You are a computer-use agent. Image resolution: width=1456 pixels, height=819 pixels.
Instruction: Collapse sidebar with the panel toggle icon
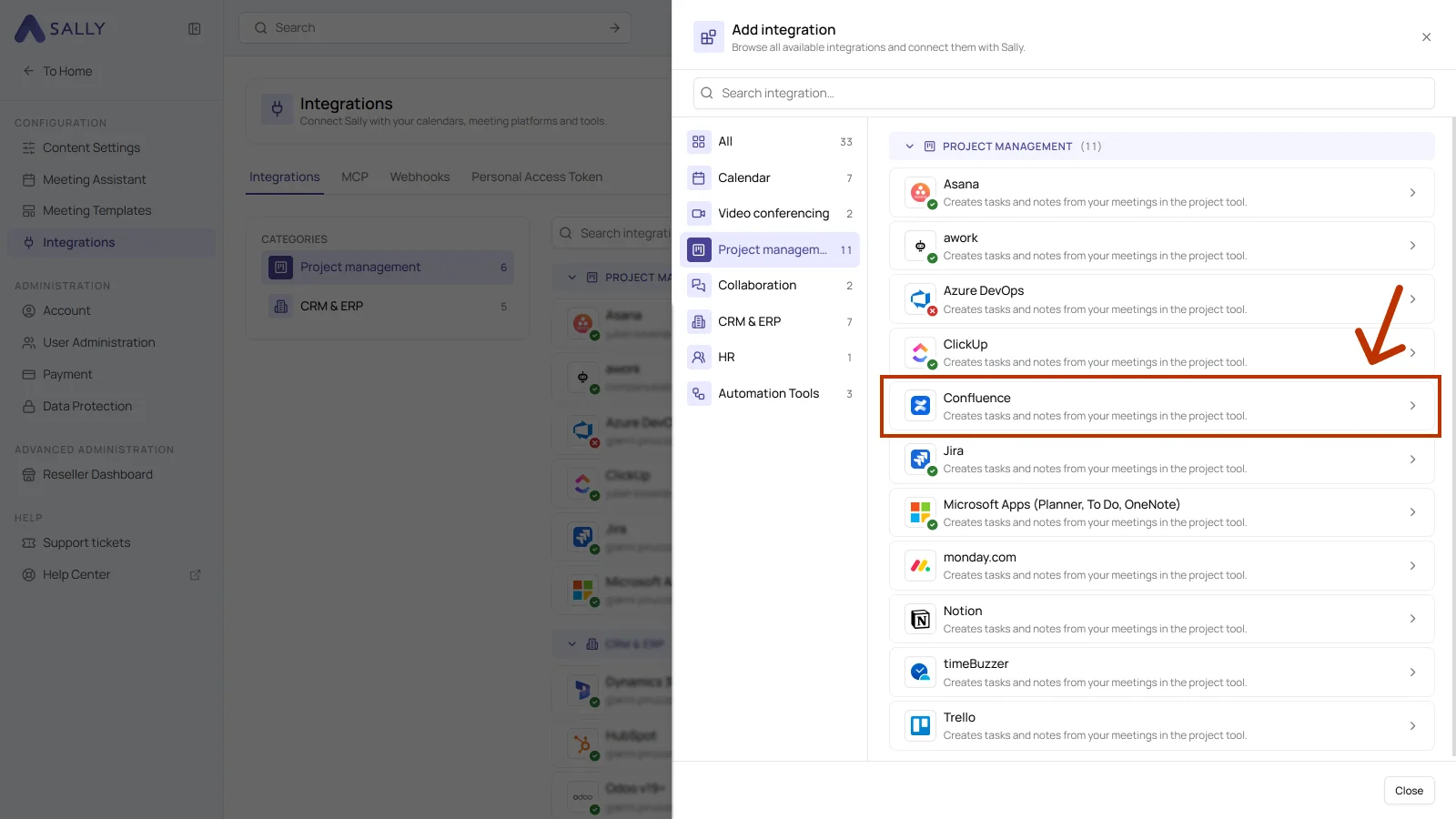pos(194,28)
